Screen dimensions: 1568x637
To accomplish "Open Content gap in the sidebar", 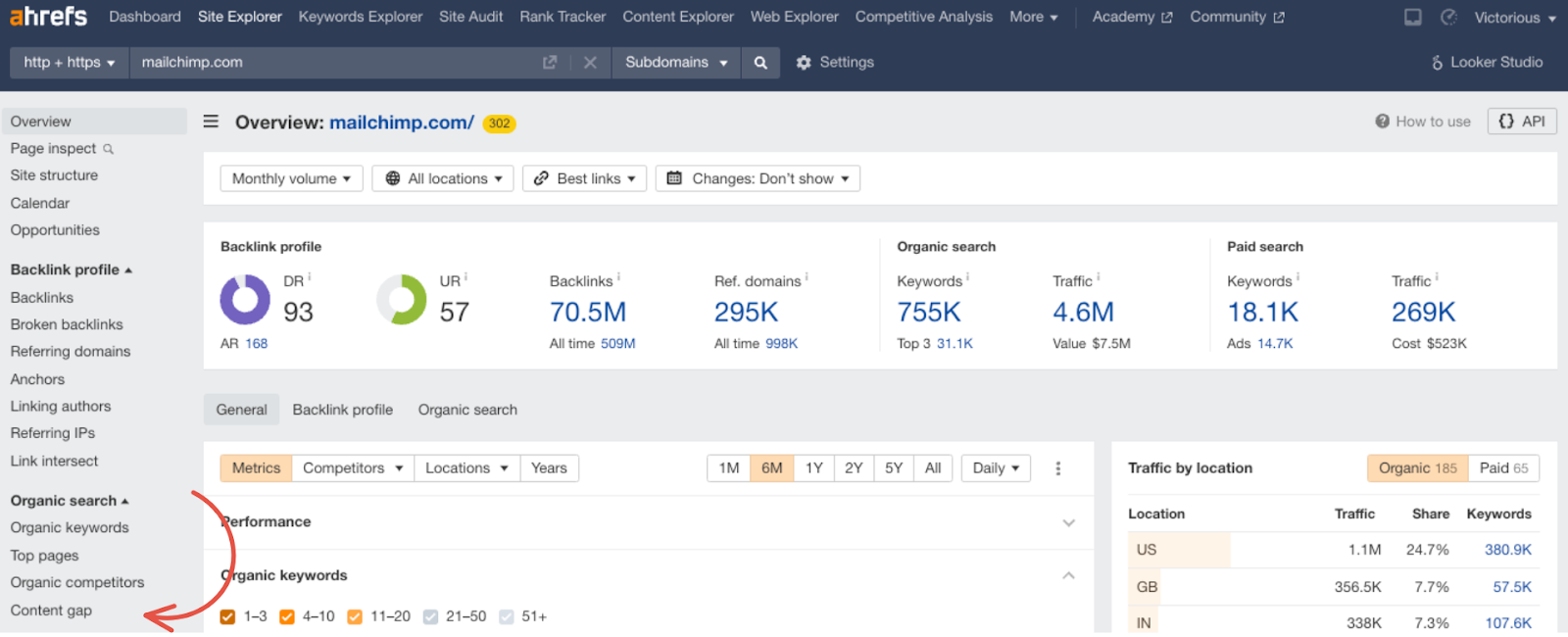I will [51, 611].
